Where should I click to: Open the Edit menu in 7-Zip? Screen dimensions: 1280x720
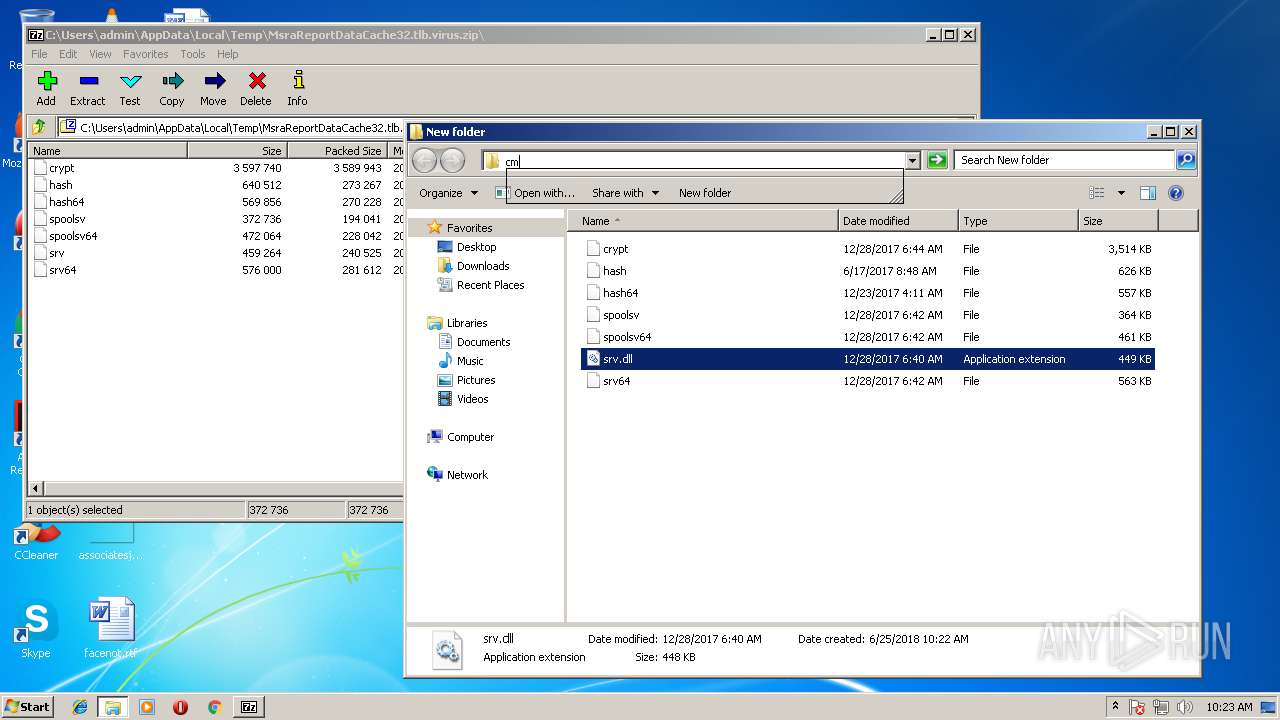point(68,54)
